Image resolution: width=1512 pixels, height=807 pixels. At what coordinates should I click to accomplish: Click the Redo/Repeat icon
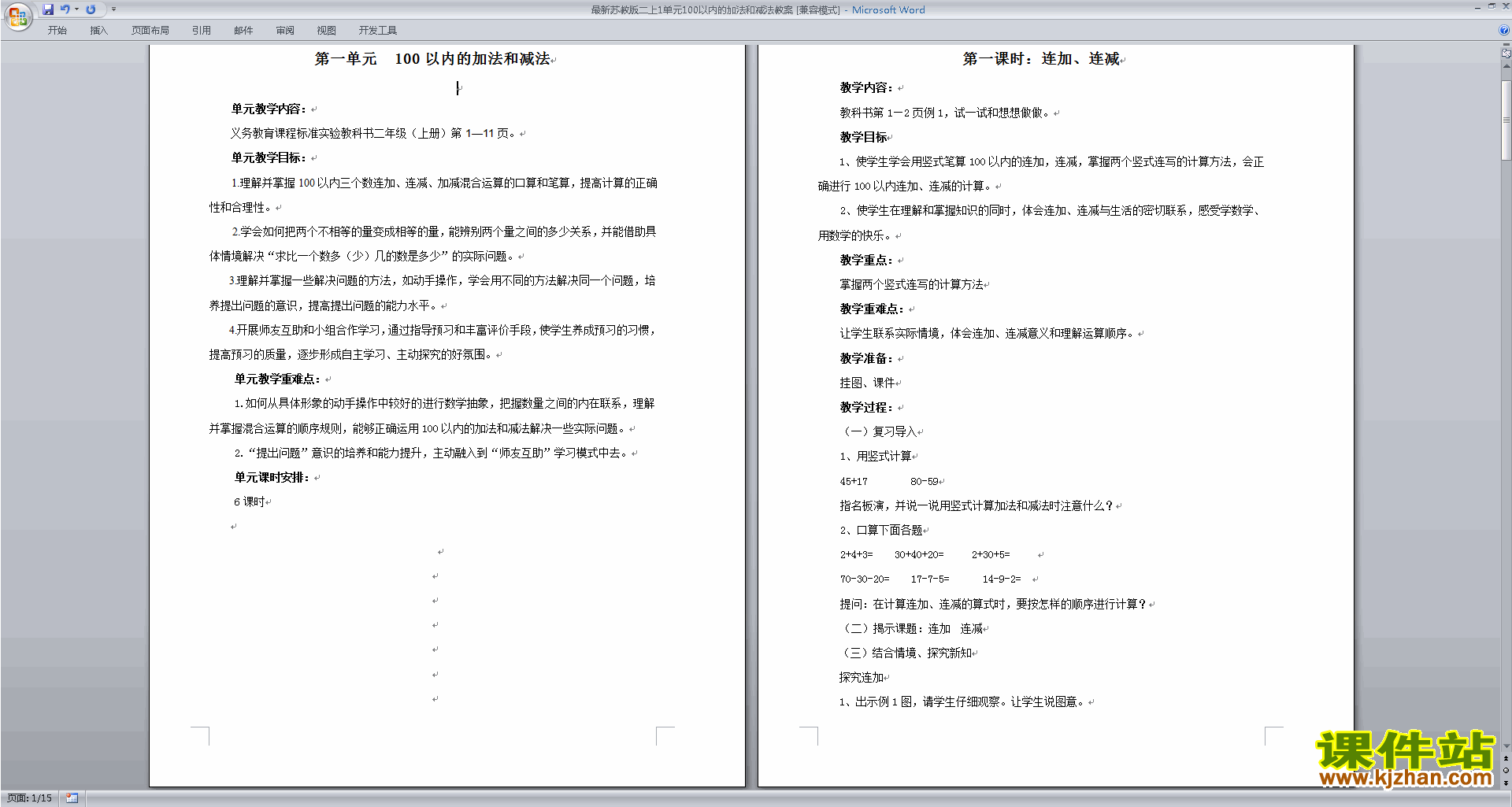coord(91,9)
